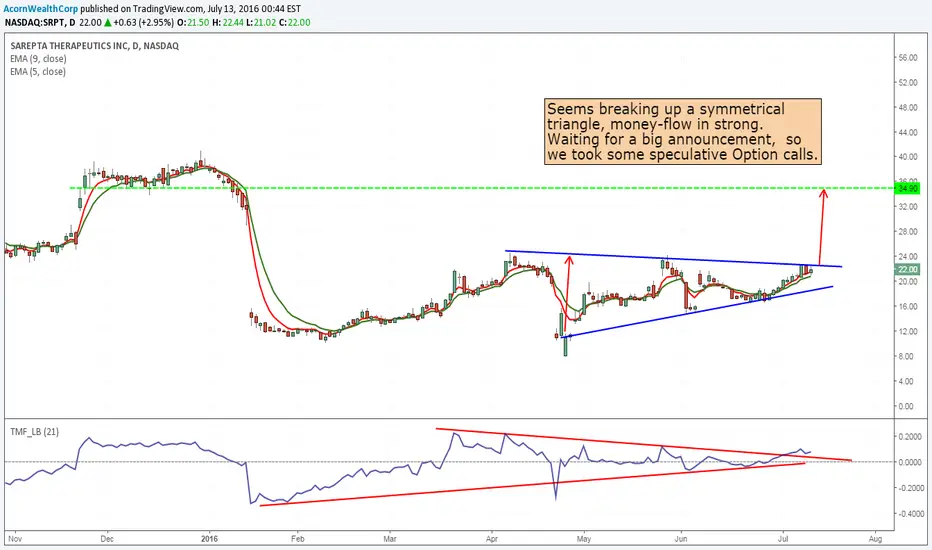The image size is (932, 550).
Task: Click the Mar label on time axis
Action: 389,539
